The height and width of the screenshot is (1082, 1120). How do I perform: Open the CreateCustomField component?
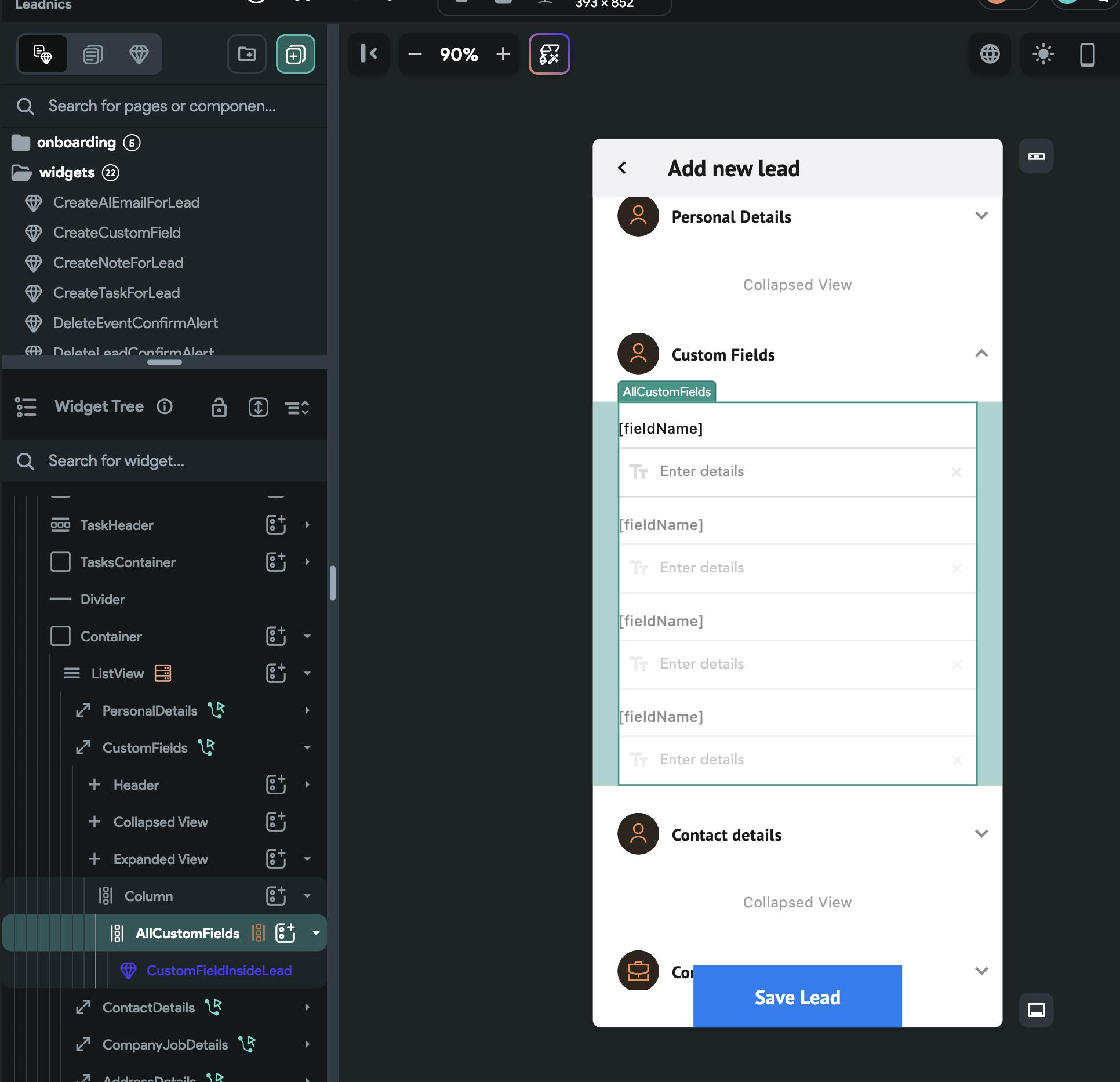click(x=117, y=233)
